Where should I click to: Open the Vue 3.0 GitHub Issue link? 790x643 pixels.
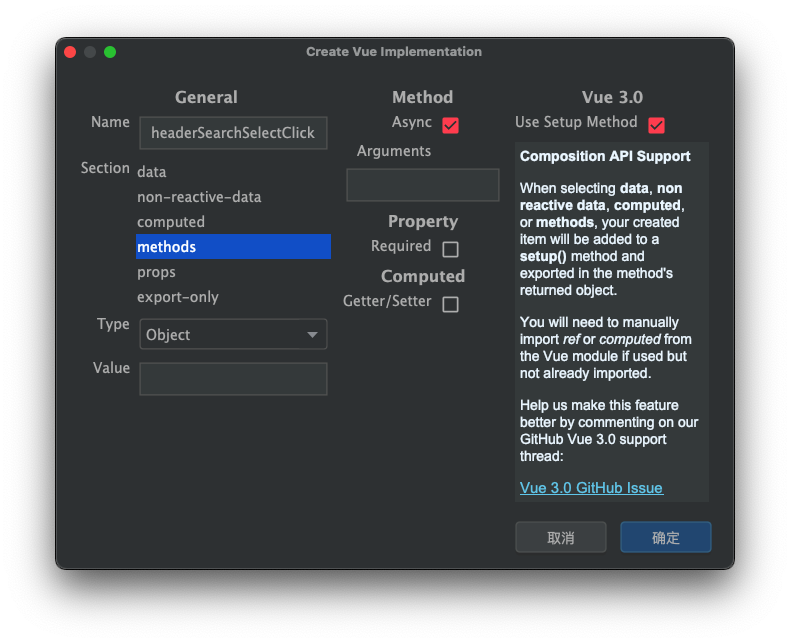click(591, 488)
